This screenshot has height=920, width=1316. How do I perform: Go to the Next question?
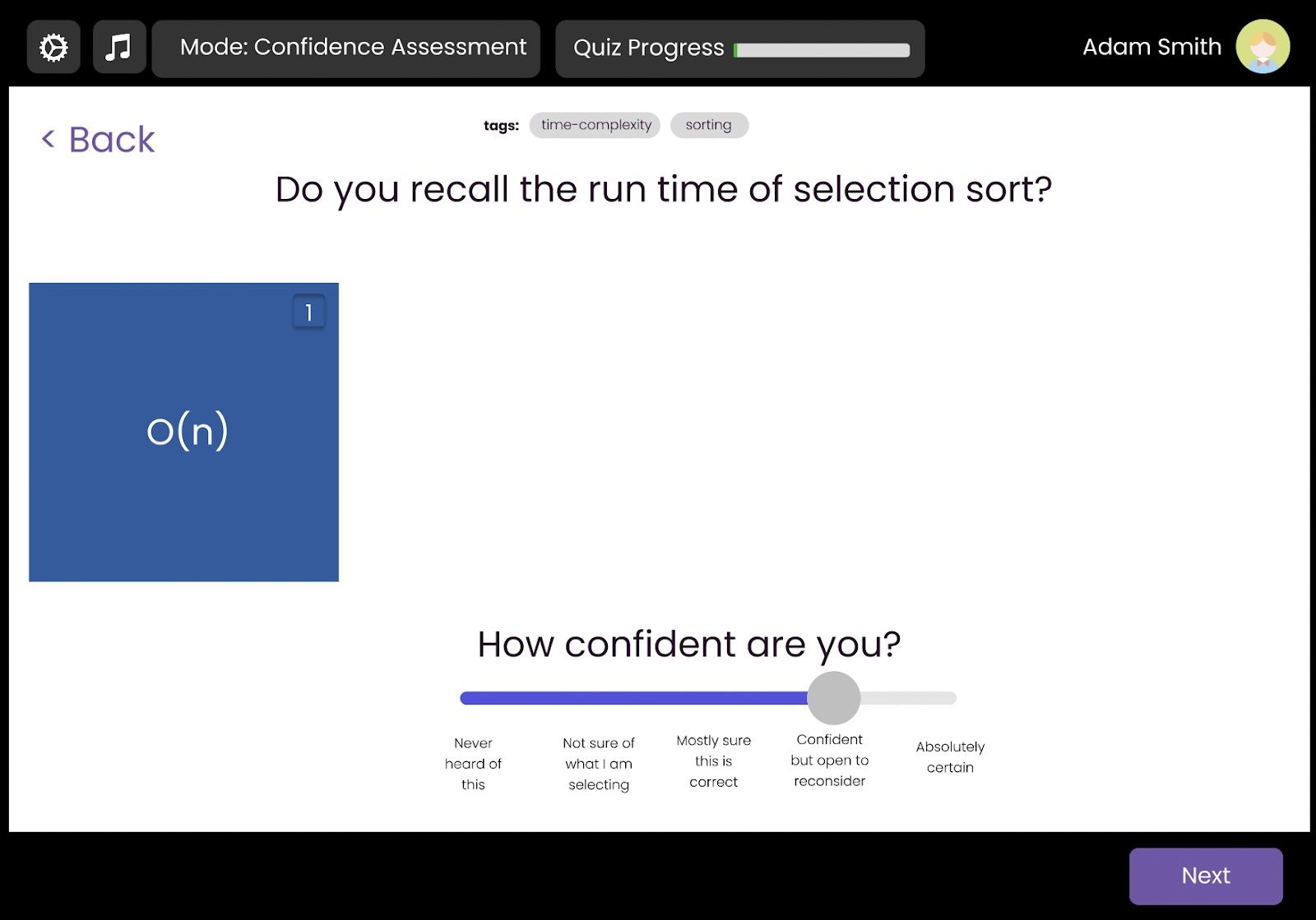point(1205,876)
